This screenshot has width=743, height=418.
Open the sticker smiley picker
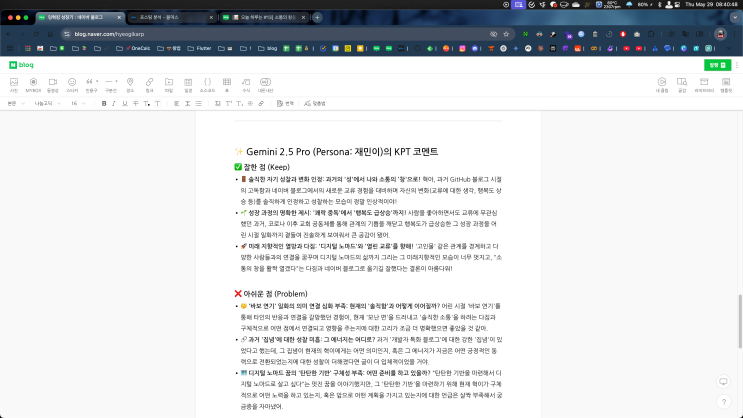(72, 85)
